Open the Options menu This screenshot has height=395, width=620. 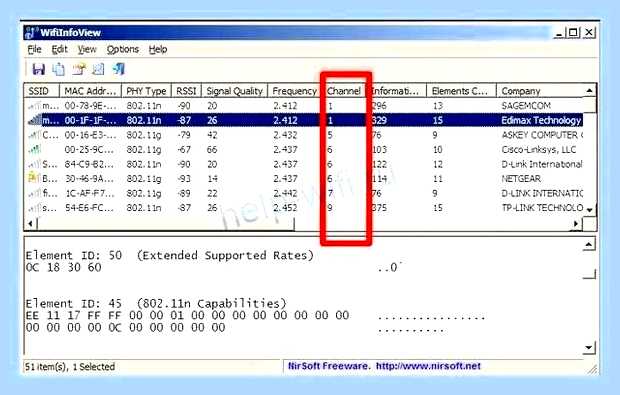[x=123, y=49]
